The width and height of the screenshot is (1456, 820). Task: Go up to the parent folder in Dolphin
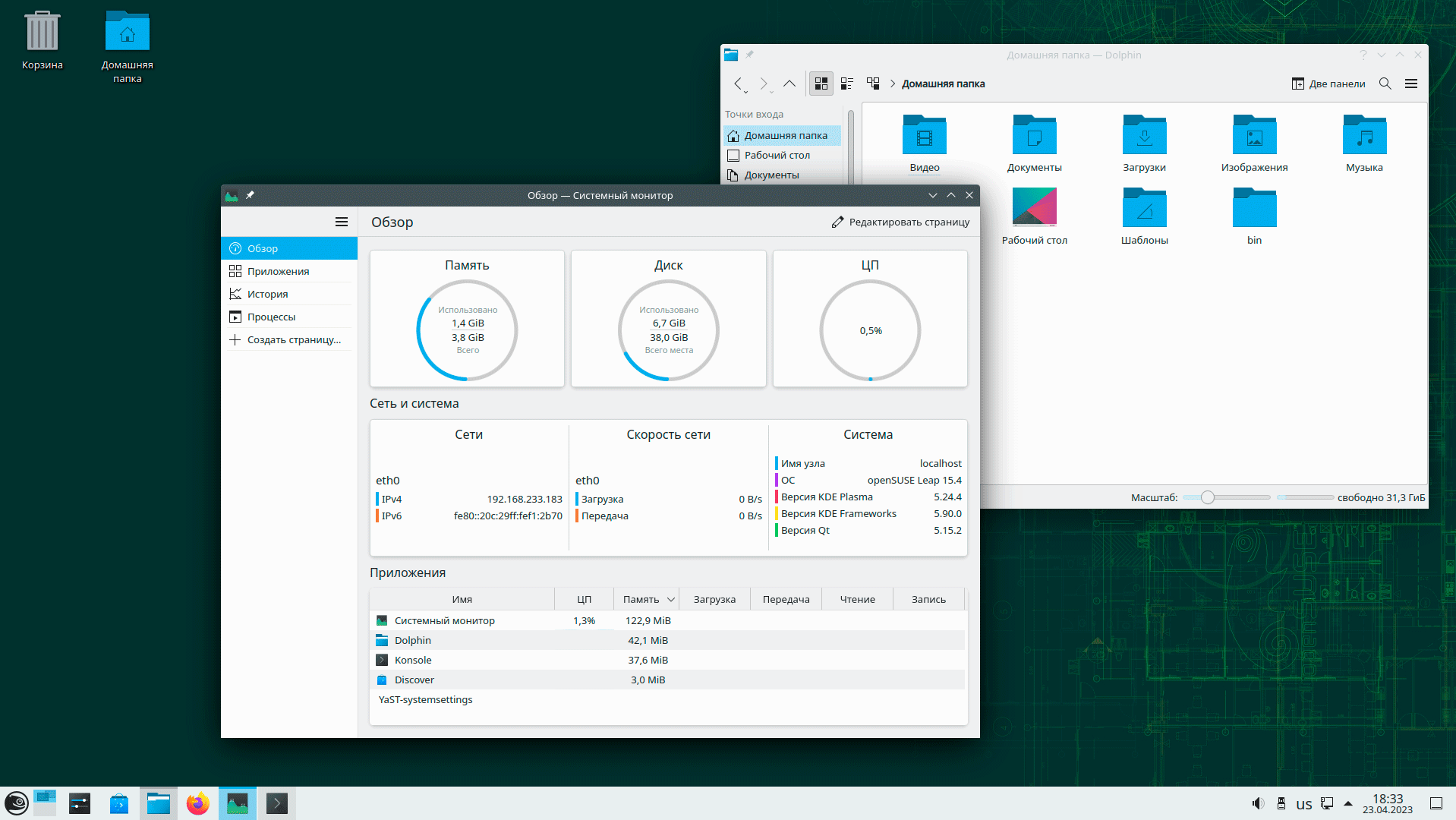(789, 84)
